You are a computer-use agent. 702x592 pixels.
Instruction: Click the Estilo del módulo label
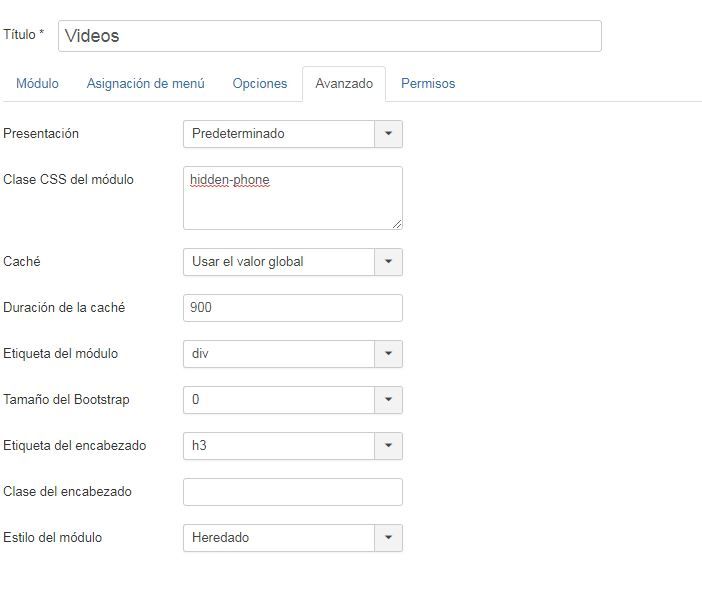pos(52,537)
